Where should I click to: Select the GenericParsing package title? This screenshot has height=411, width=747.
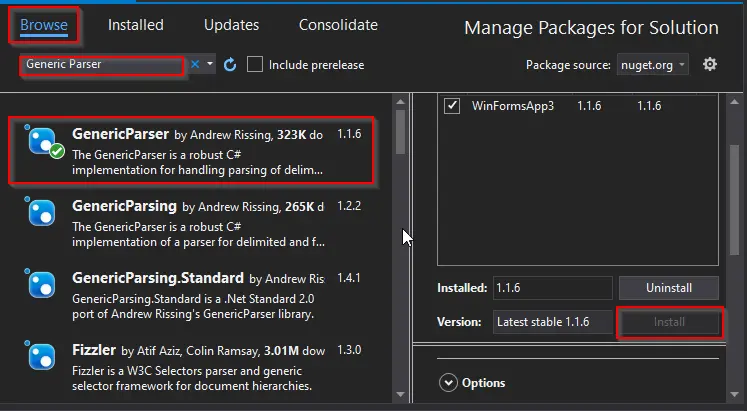(x=124, y=206)
